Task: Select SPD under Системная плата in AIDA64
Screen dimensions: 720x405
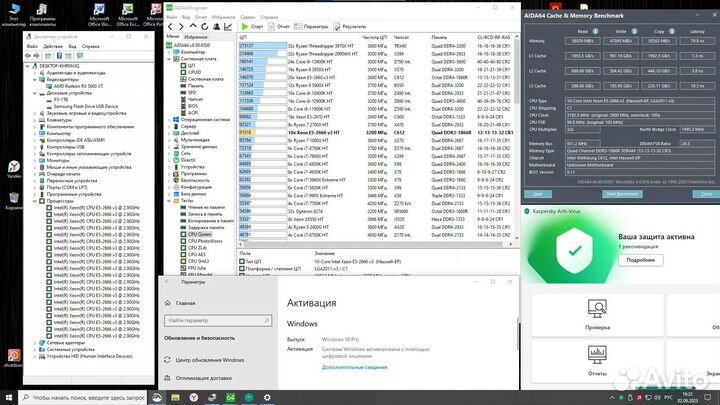Action: tap(192, 92)
